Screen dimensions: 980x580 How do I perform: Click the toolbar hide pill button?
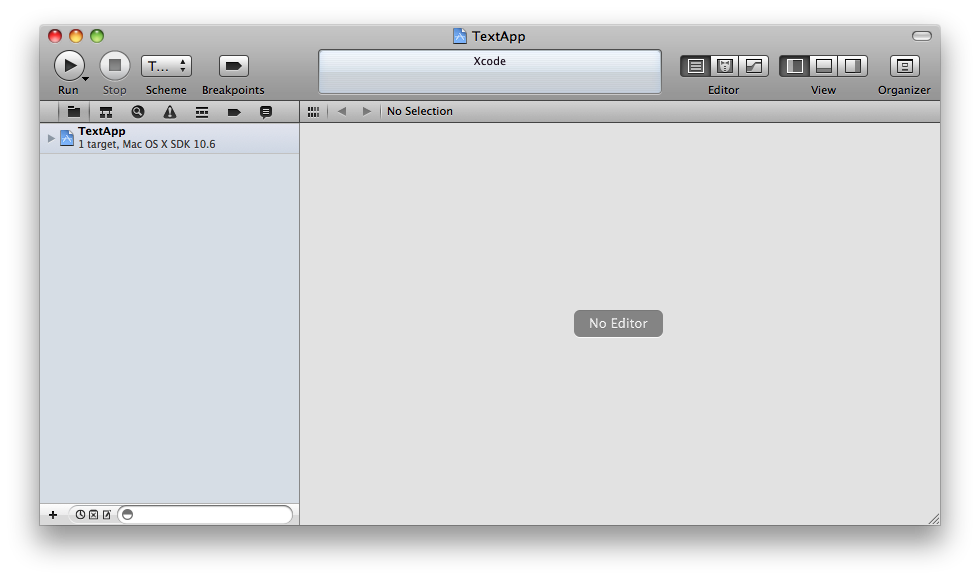(x=921, y=36)
